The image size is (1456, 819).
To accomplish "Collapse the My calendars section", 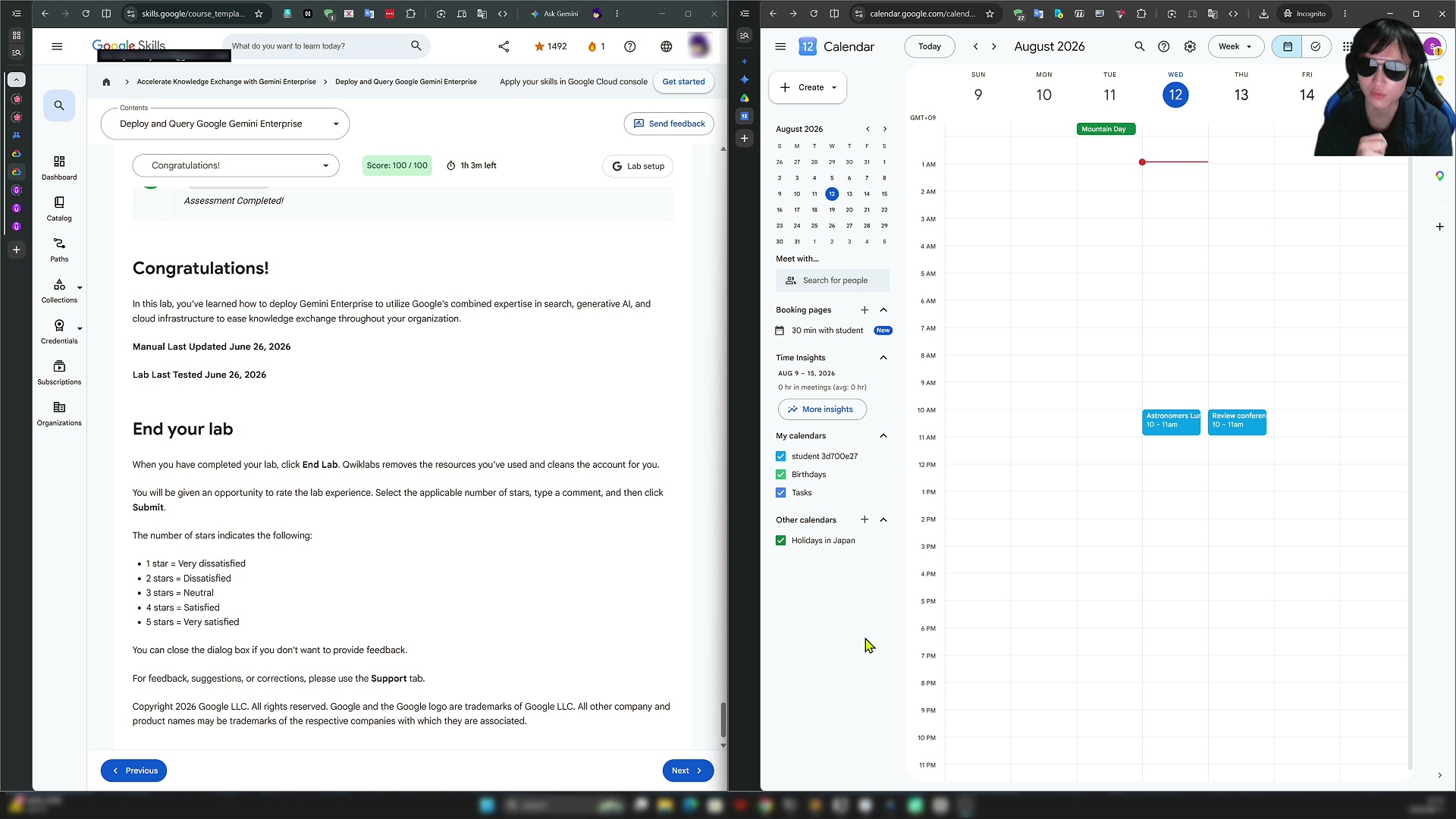I will click(883, 435).
